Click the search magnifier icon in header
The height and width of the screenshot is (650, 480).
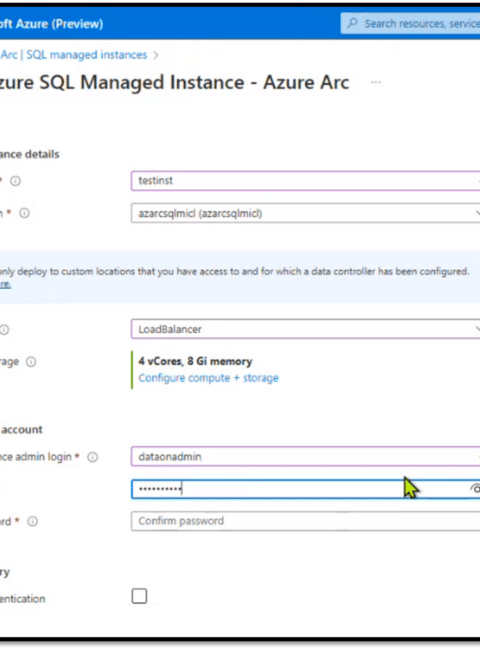(x=352, y=23)
